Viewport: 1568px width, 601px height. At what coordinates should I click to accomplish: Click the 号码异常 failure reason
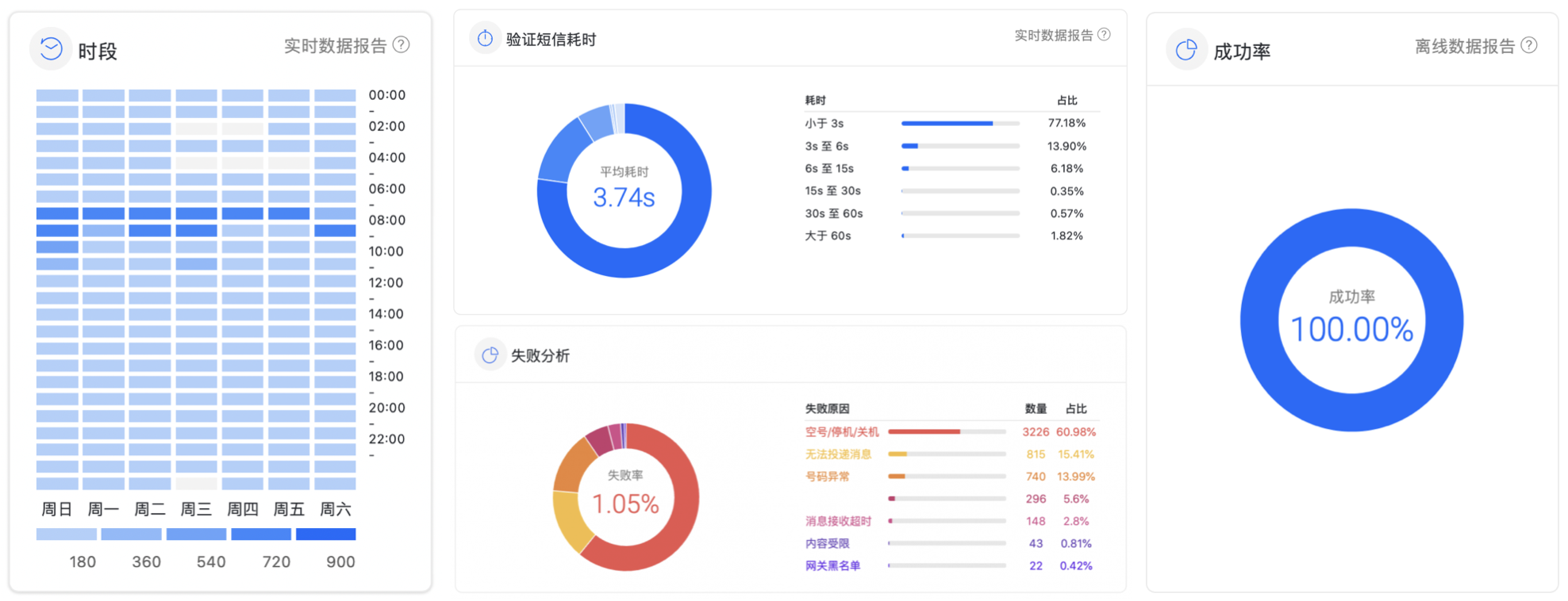(x=827, y=477)
